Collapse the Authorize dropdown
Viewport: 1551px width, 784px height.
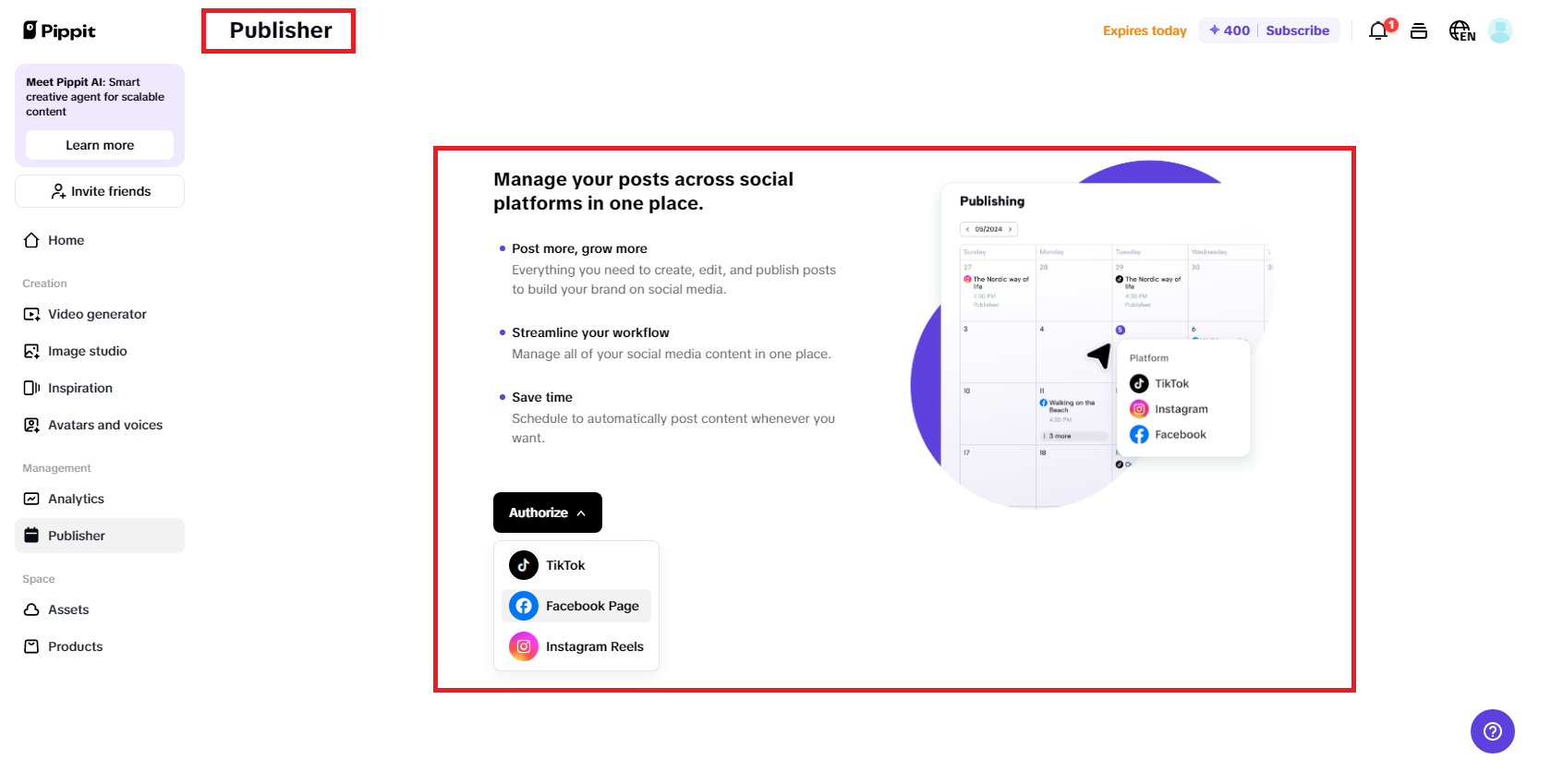pyautogui.click(x=547, y=513)
